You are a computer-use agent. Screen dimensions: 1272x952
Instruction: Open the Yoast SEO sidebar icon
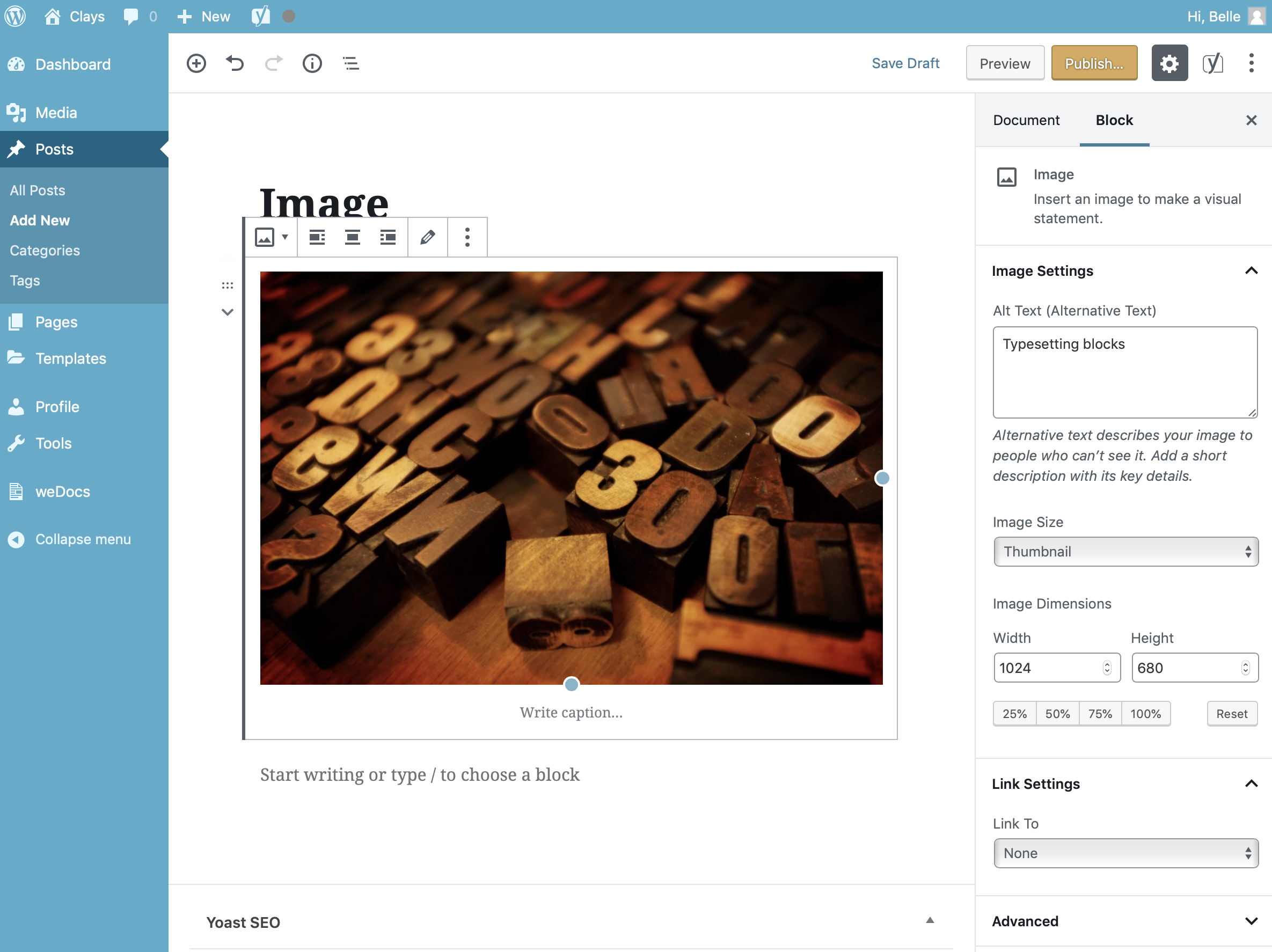(x=1212, y=63)
